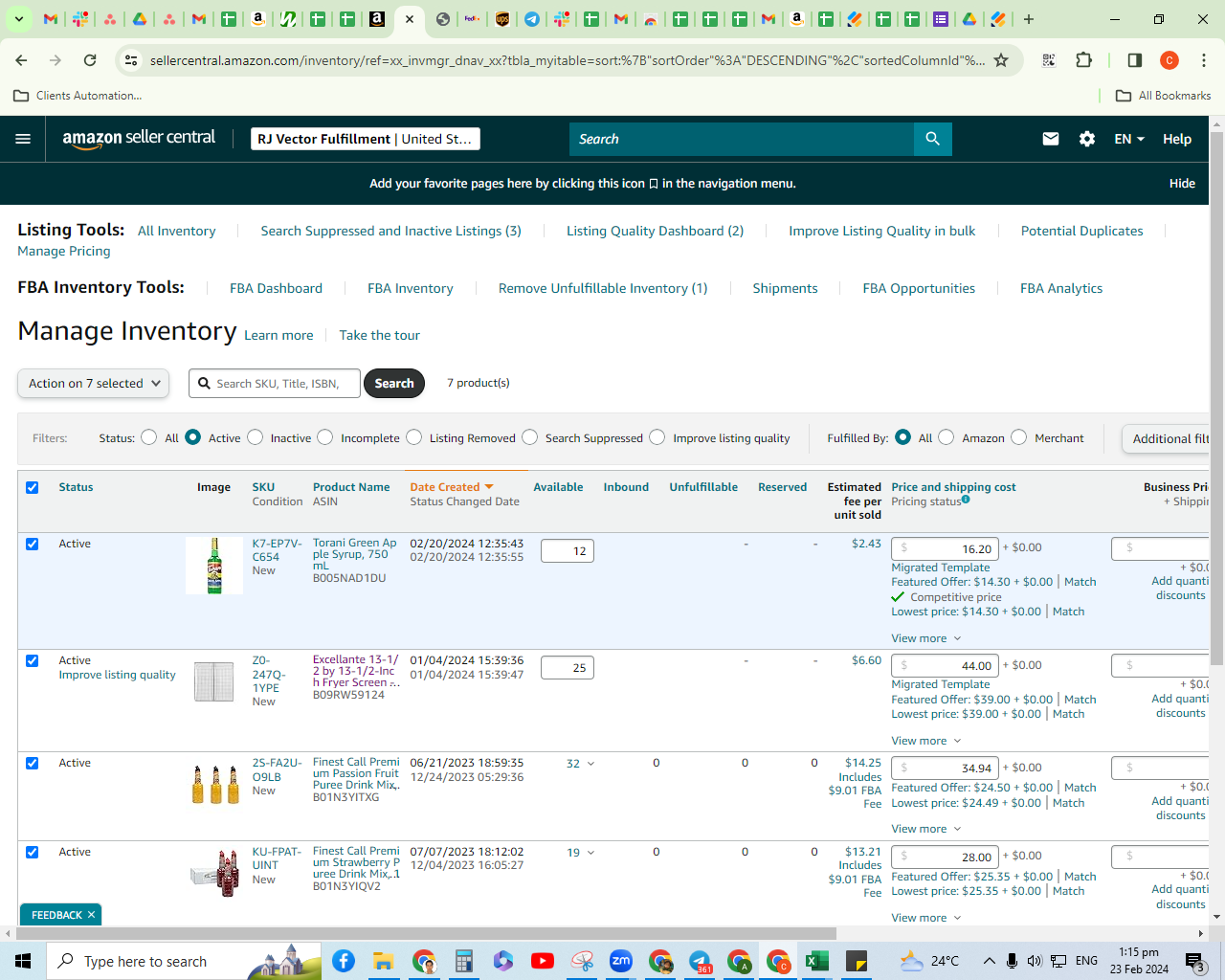Open the Chrome profile avatar C
The width and height of the screenshot is (1225, 980).
(1169, 60)
